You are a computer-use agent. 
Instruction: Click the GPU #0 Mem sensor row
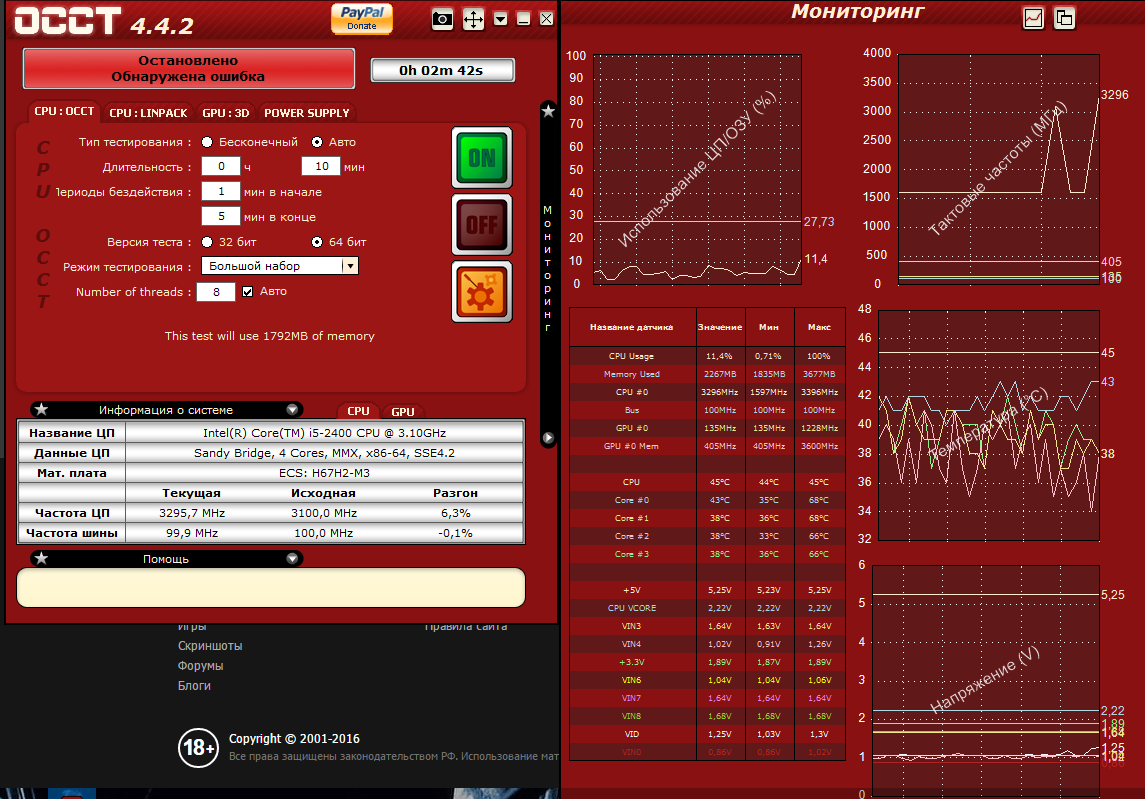[707, 446]
